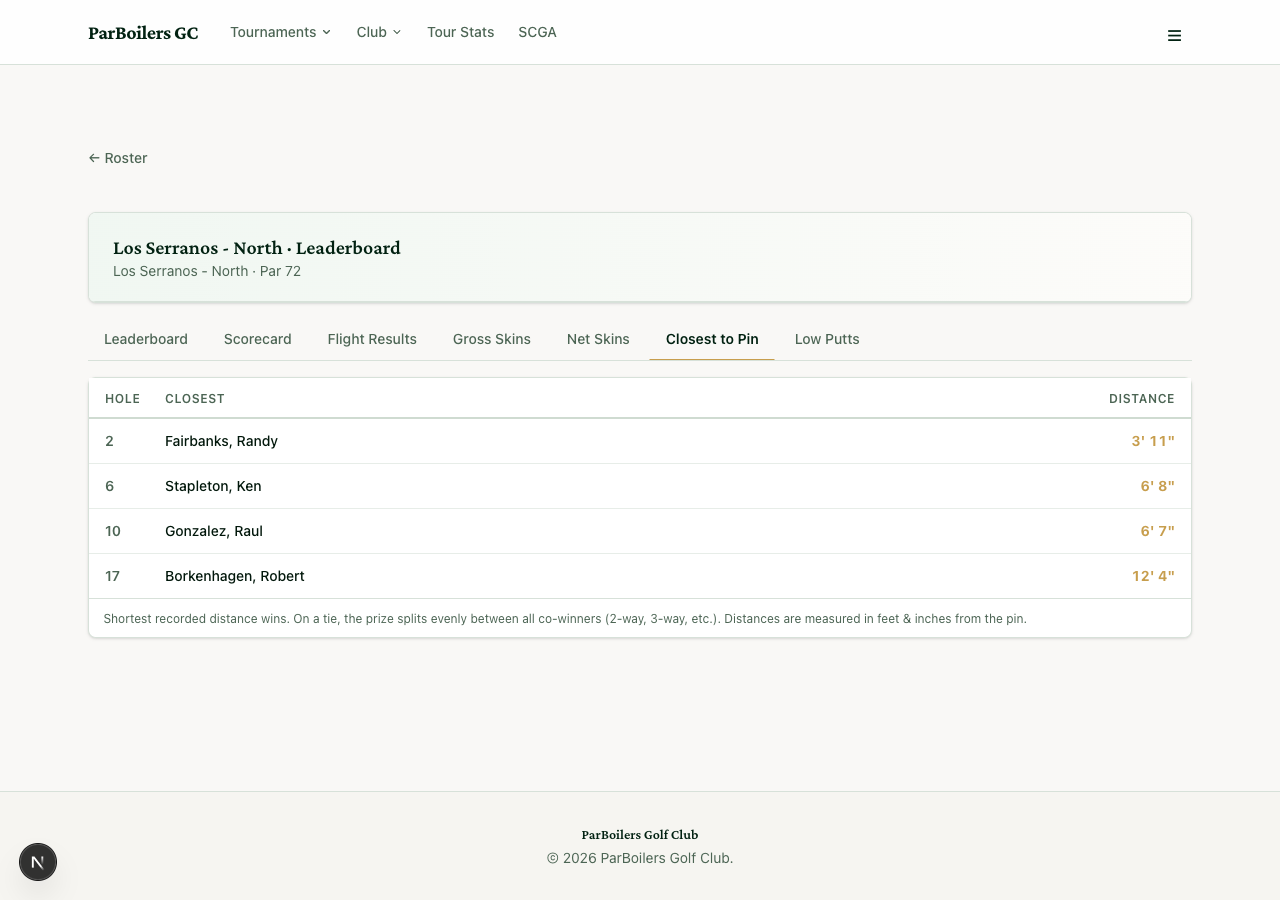Open the Tour Stats page
The width and height of the screenshot is (1280, 900).
[460, 32]
